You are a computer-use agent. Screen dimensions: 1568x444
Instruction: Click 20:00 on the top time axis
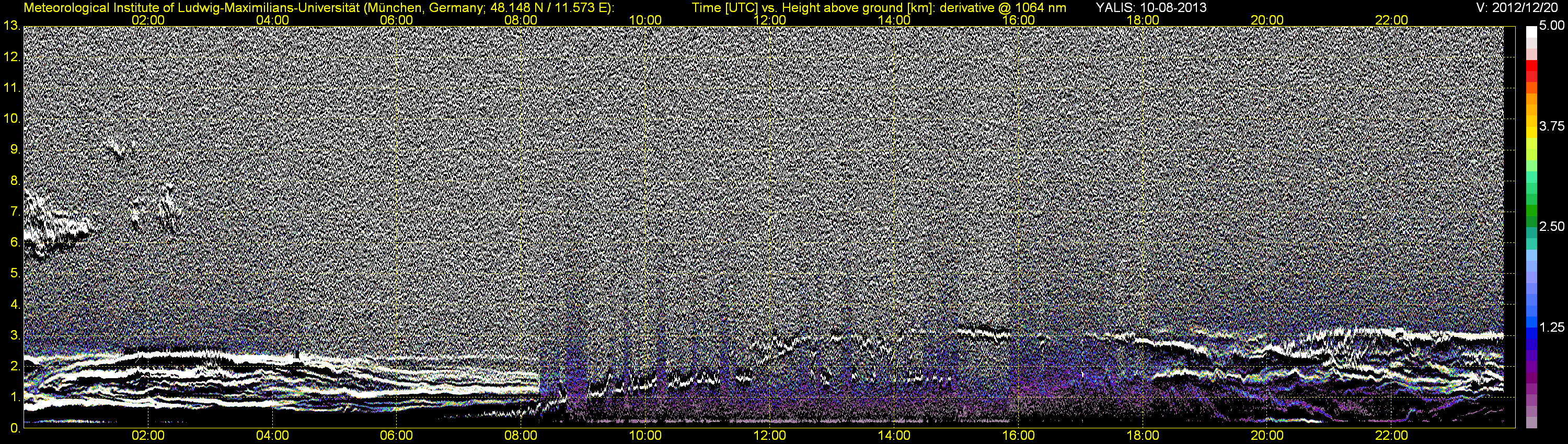(1267, 20)
